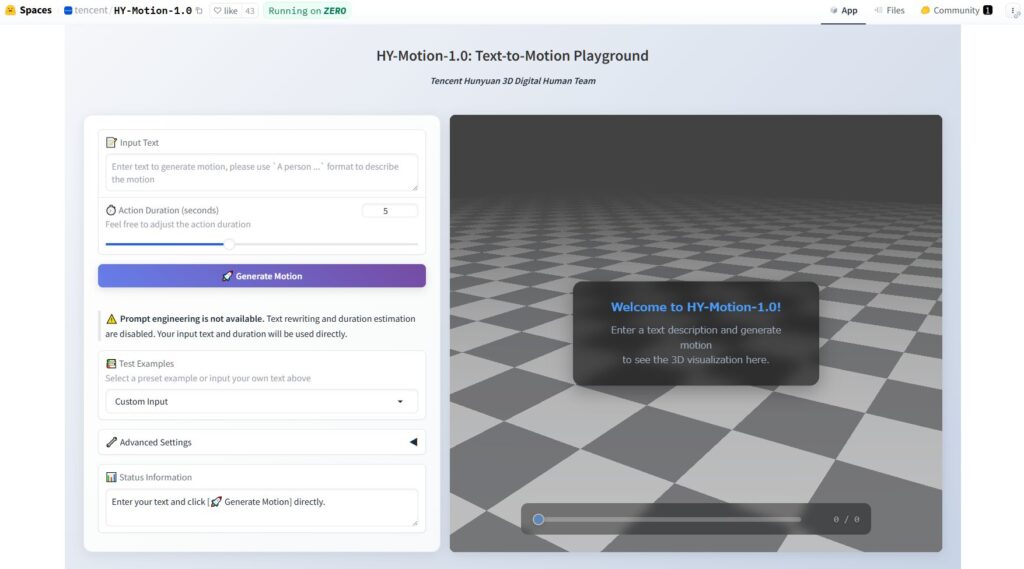Click the like count number 43
Viewport: 1024px width, 569px height.
249,11
